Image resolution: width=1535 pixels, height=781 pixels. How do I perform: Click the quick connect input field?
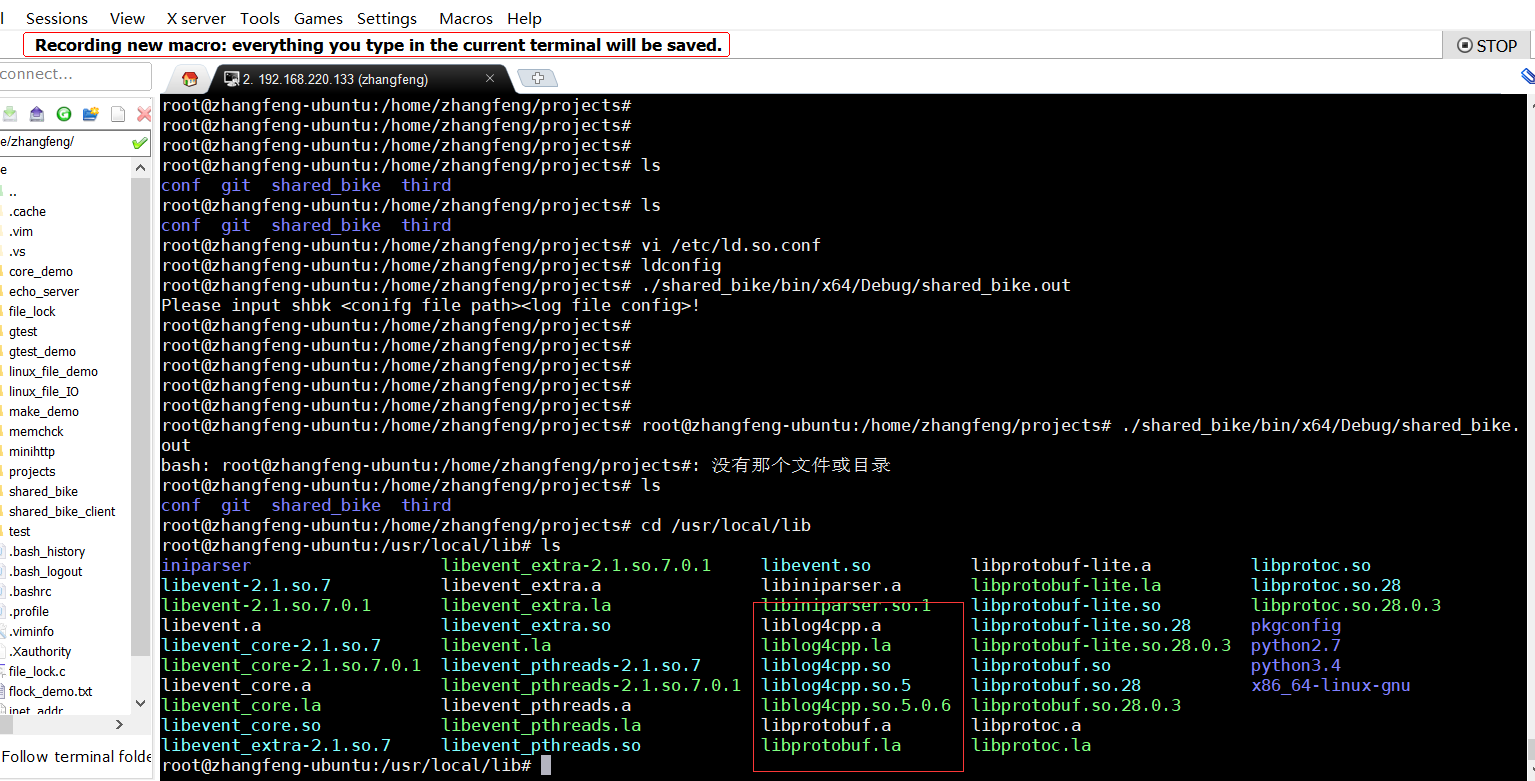(x=70, y=76)
